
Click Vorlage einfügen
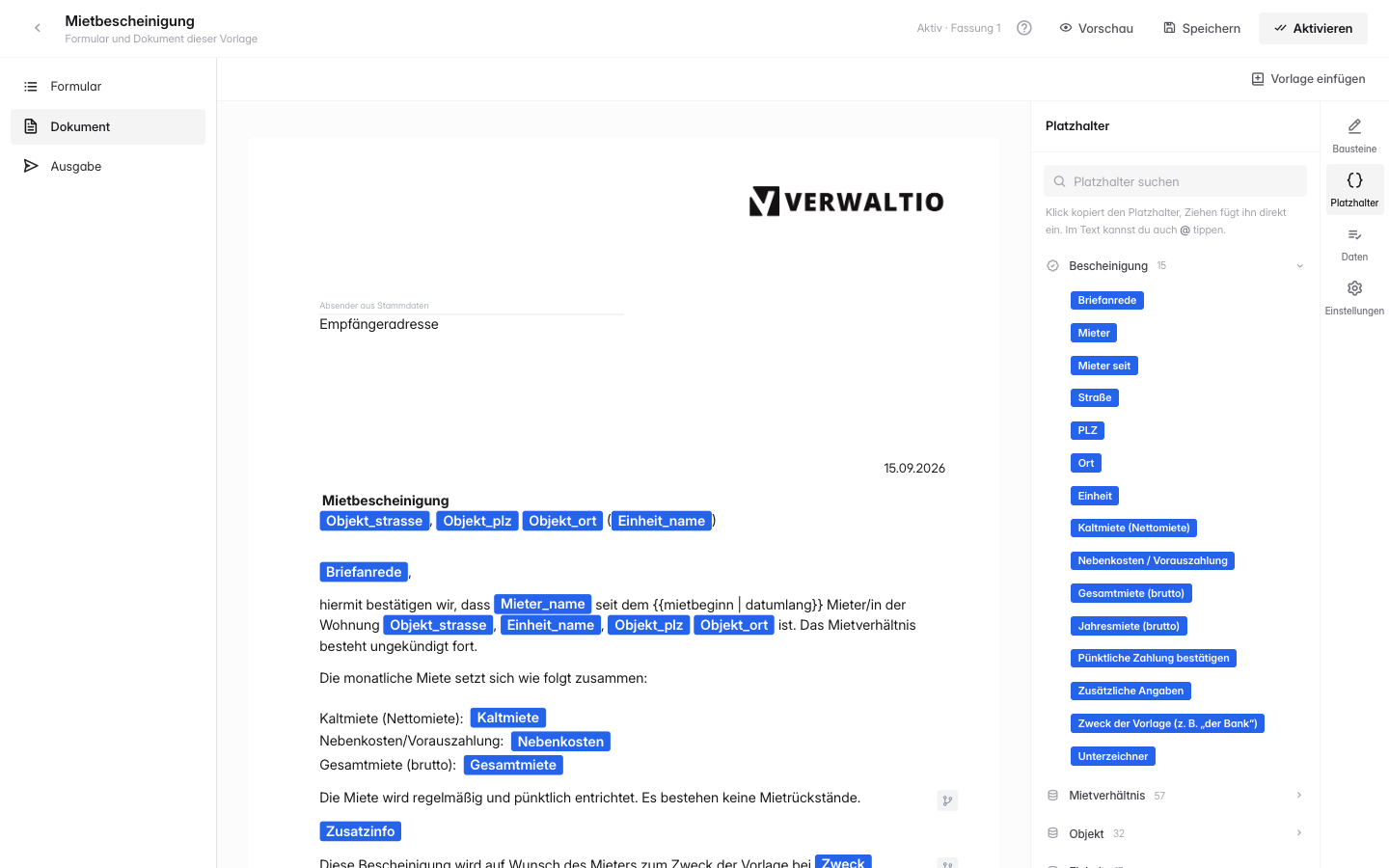(x=1308, y=79)
